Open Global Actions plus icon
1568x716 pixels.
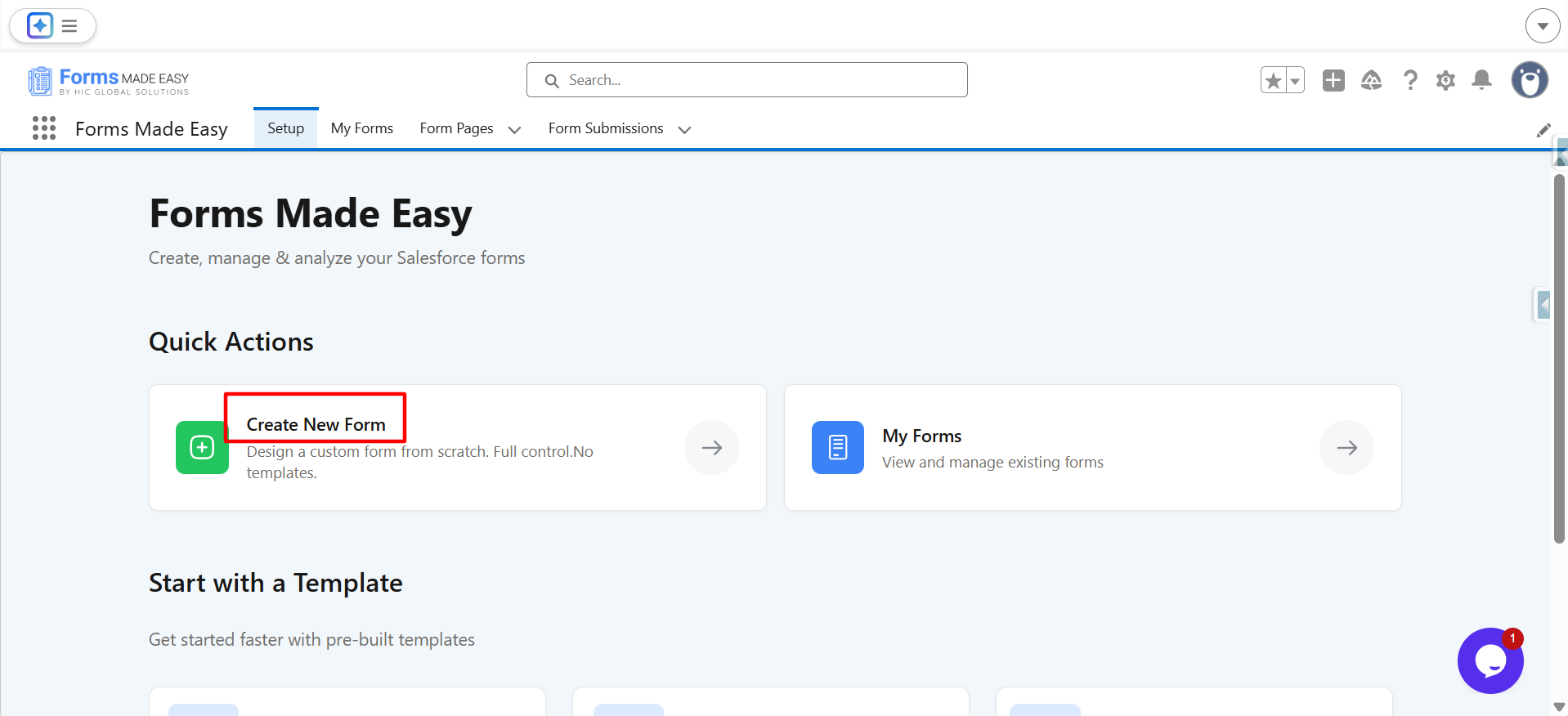click(x=1333, y=80)
